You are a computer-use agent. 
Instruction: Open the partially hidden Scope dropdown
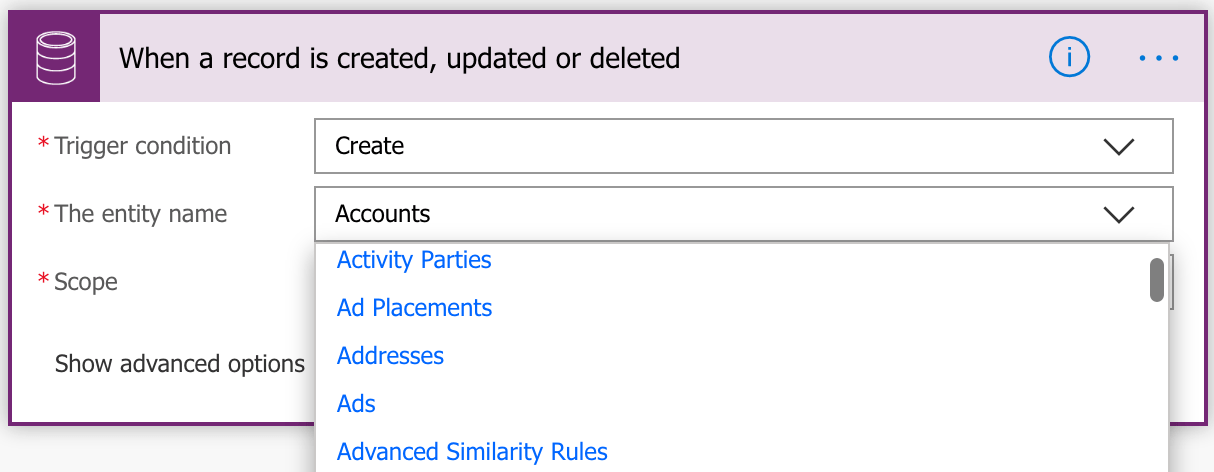coord(1171,282)
